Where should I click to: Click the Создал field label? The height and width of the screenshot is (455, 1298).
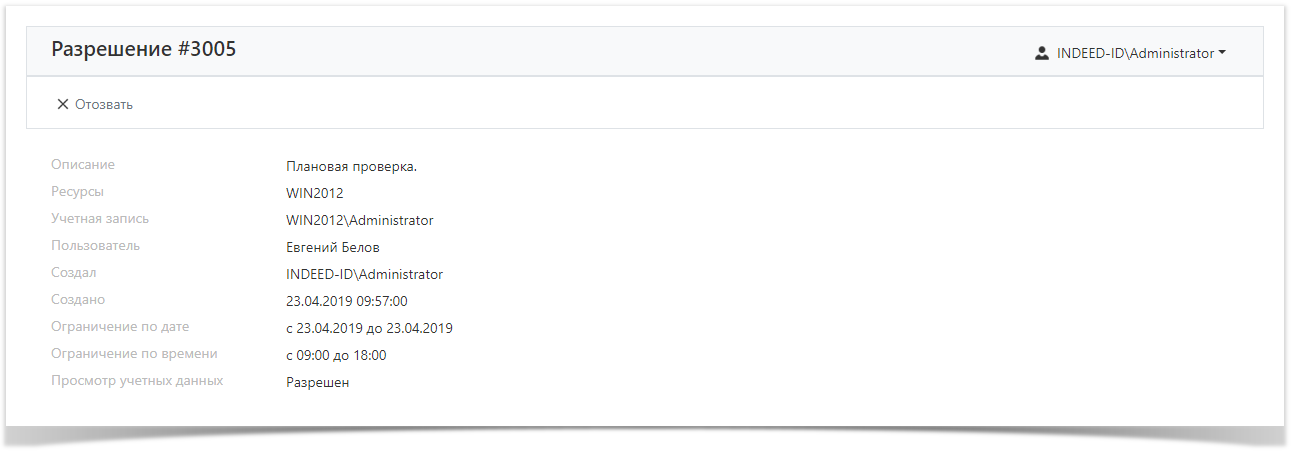click(74, 273)
